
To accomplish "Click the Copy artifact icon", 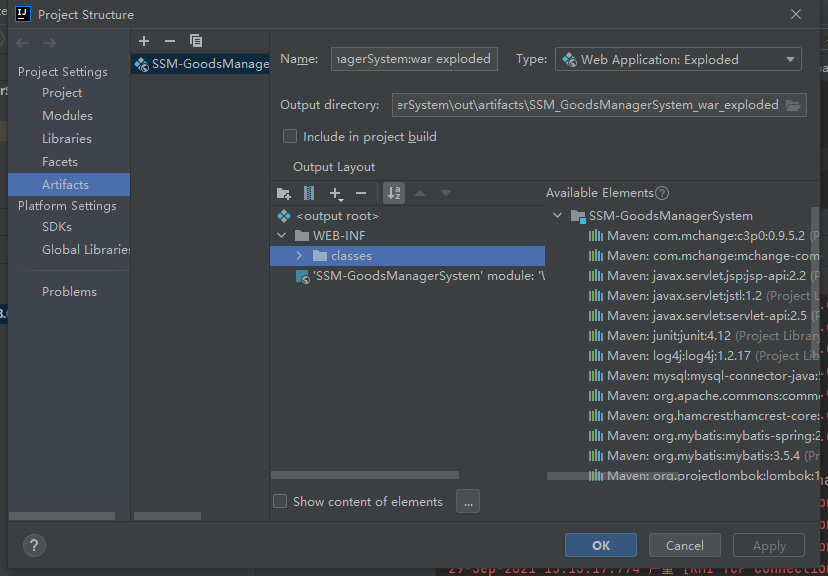I will [x=196, y=41].
